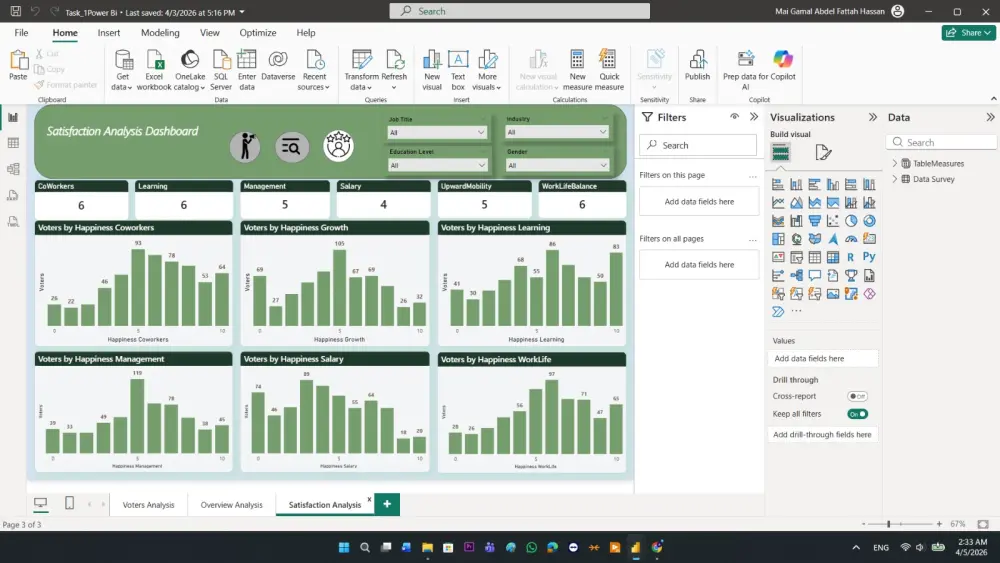Collapse the Data pane
Image resolution: width=1000 pixels, height=563 pixels.
coord(990,117)
